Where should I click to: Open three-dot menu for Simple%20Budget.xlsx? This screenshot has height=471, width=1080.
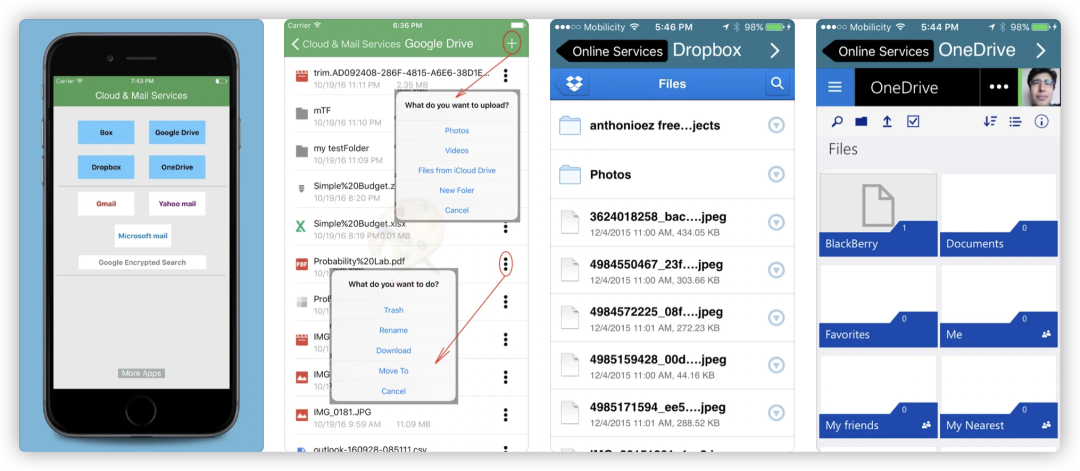pos(506,228)
